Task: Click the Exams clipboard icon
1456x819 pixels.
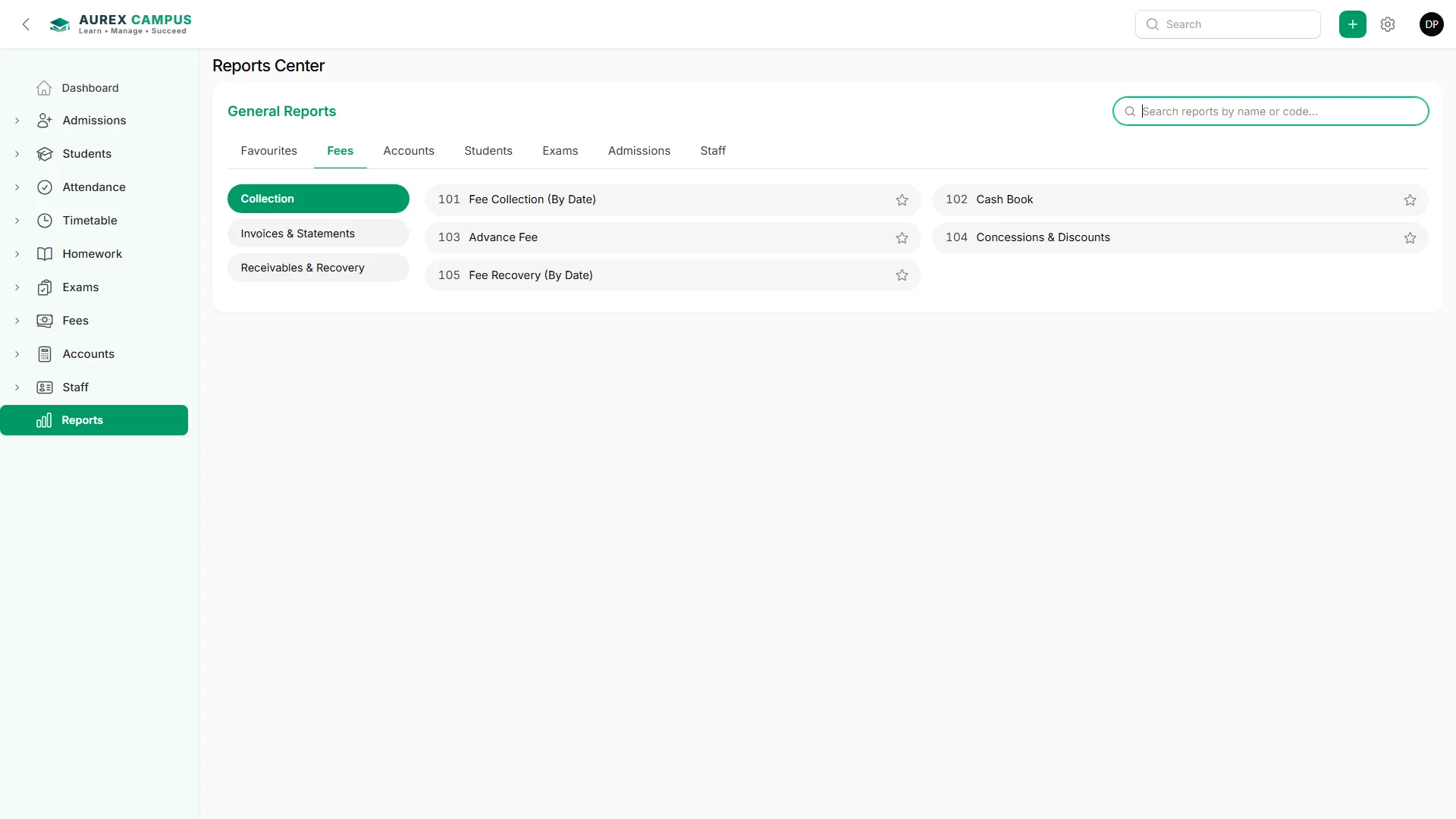Action: pos(45,287)
